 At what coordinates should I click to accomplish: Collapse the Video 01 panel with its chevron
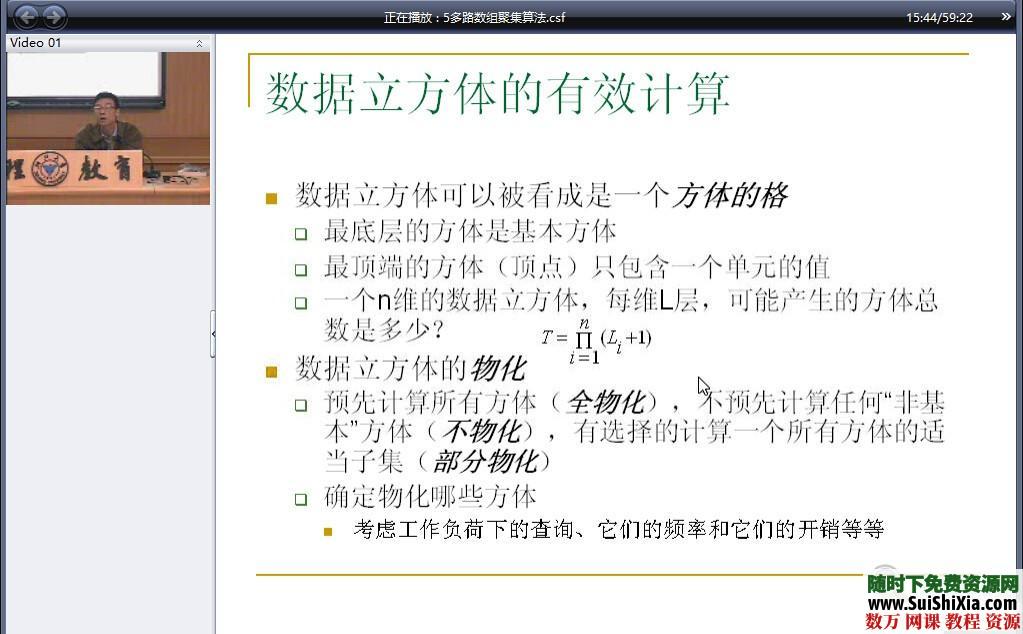(199, 43)
